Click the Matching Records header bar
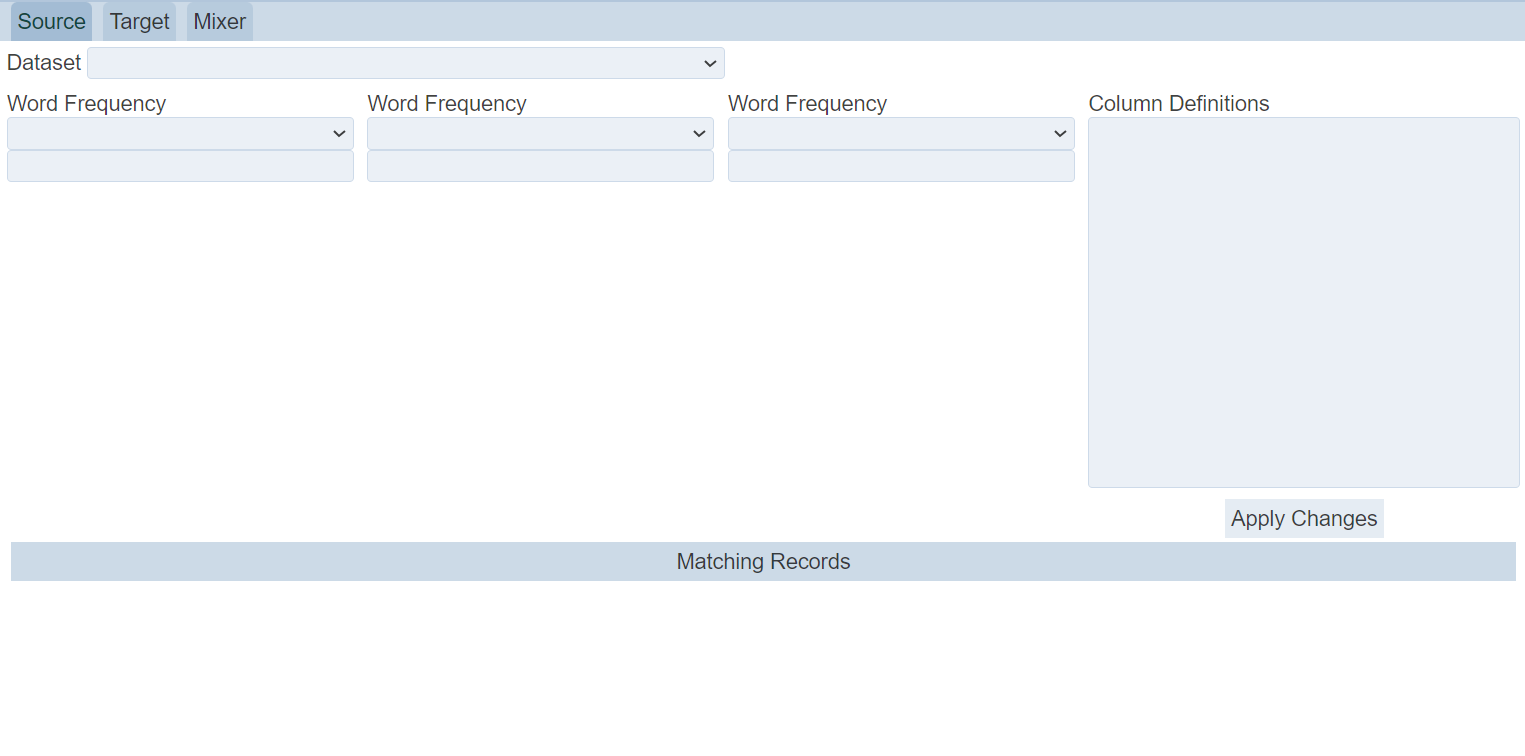Viewport: 1525px width, 756px height. click(x=763, y=562)
